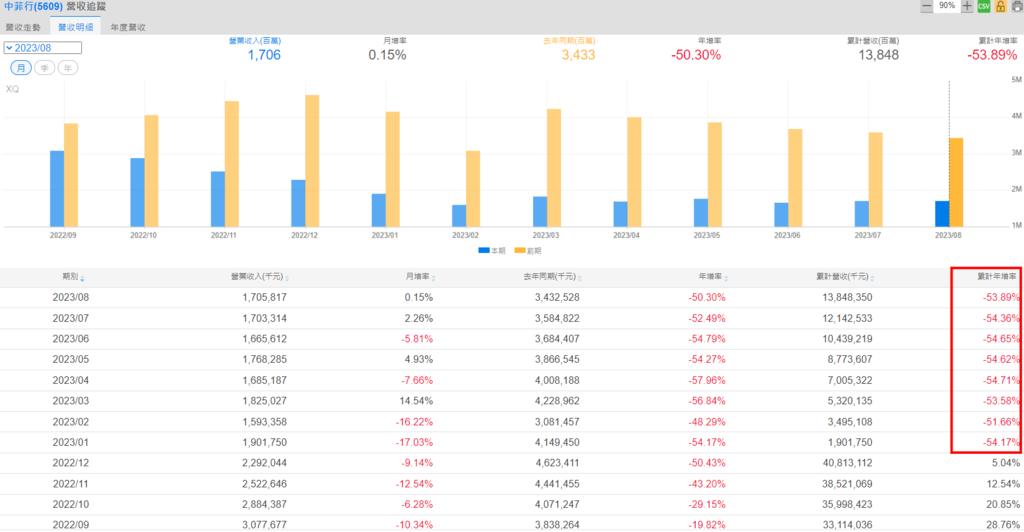1024x532 pixels.
Task: Click monthly growth value 2.26%
Action: pos(418,319)
